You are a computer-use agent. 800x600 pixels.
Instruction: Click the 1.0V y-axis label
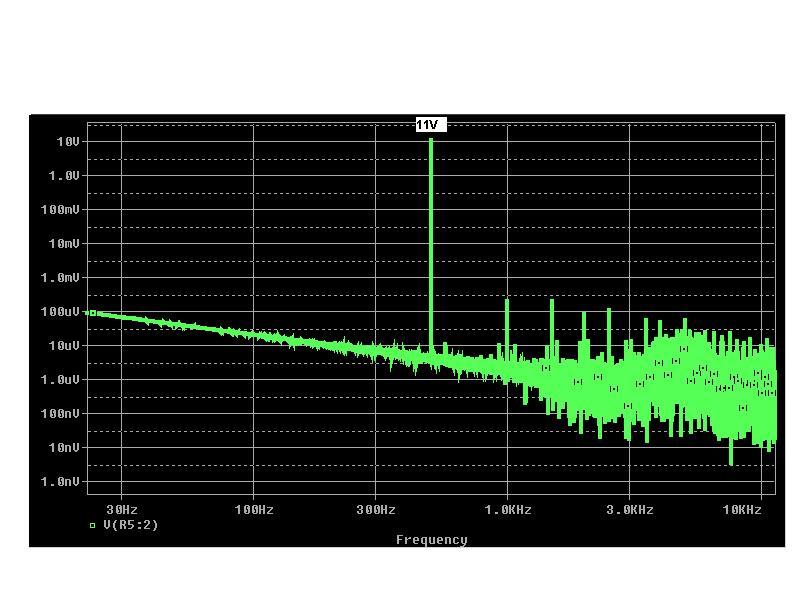(x=64, y=176)
